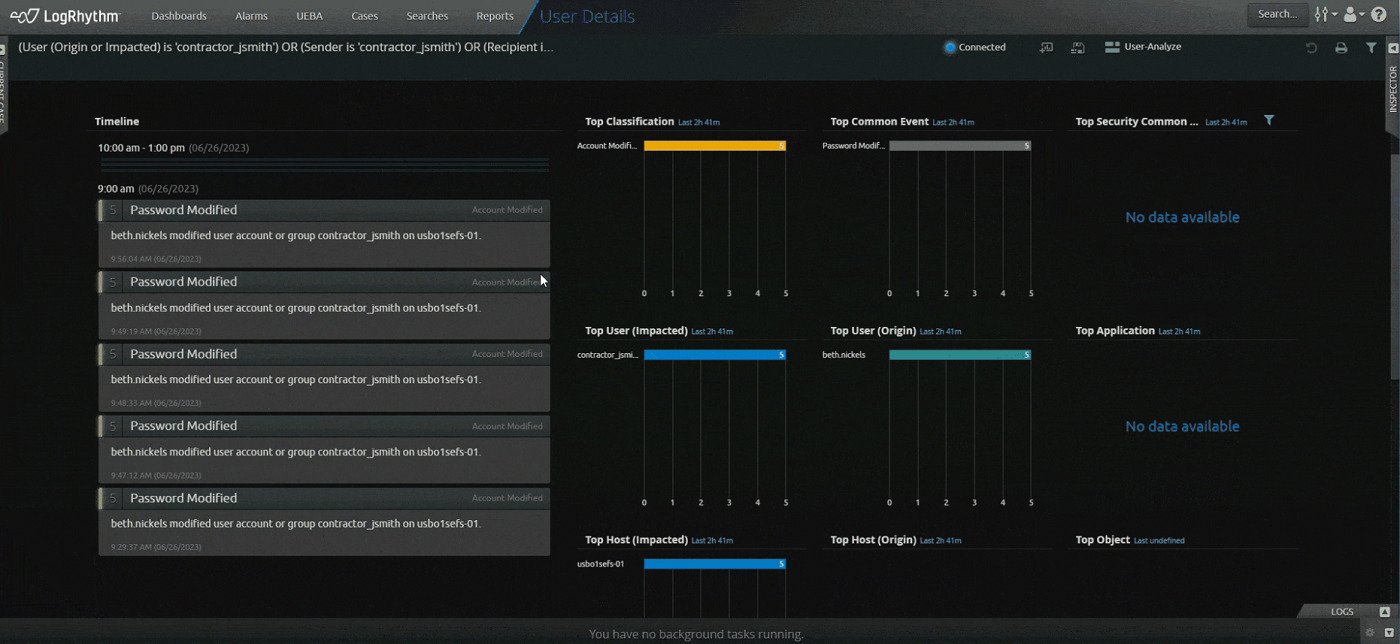The width and height of the screenshot is (1400, 644).
Task: Click the Connected status indicator
Action: 973,46
